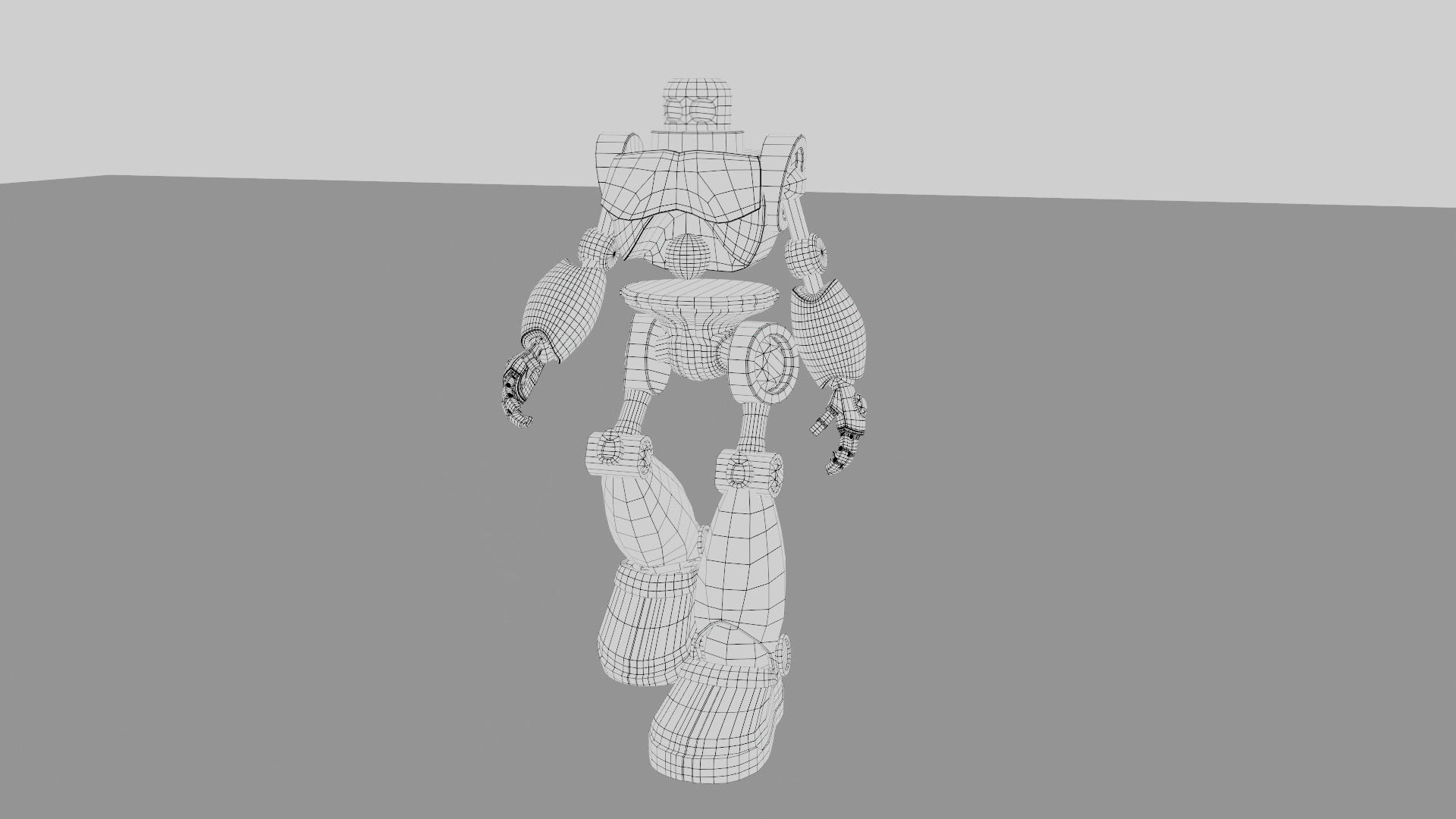Click the small sphere under the chest
The image size is (1456, 819).
point(689,256)
